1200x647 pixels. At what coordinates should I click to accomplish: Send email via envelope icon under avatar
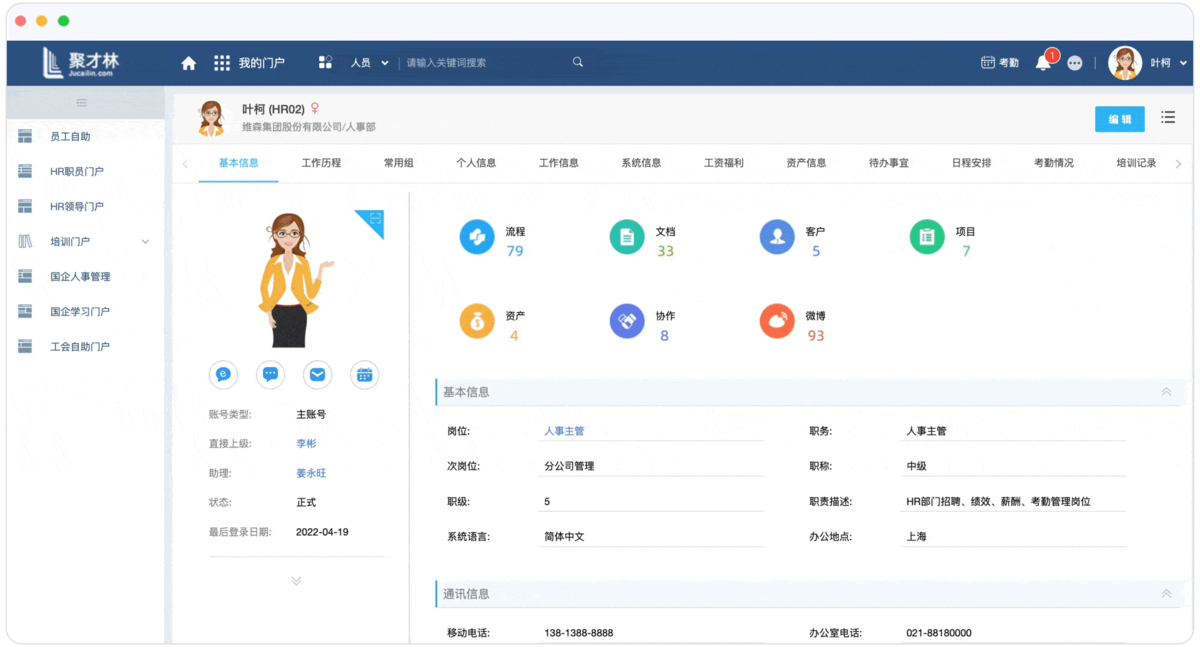pos(317,375)
